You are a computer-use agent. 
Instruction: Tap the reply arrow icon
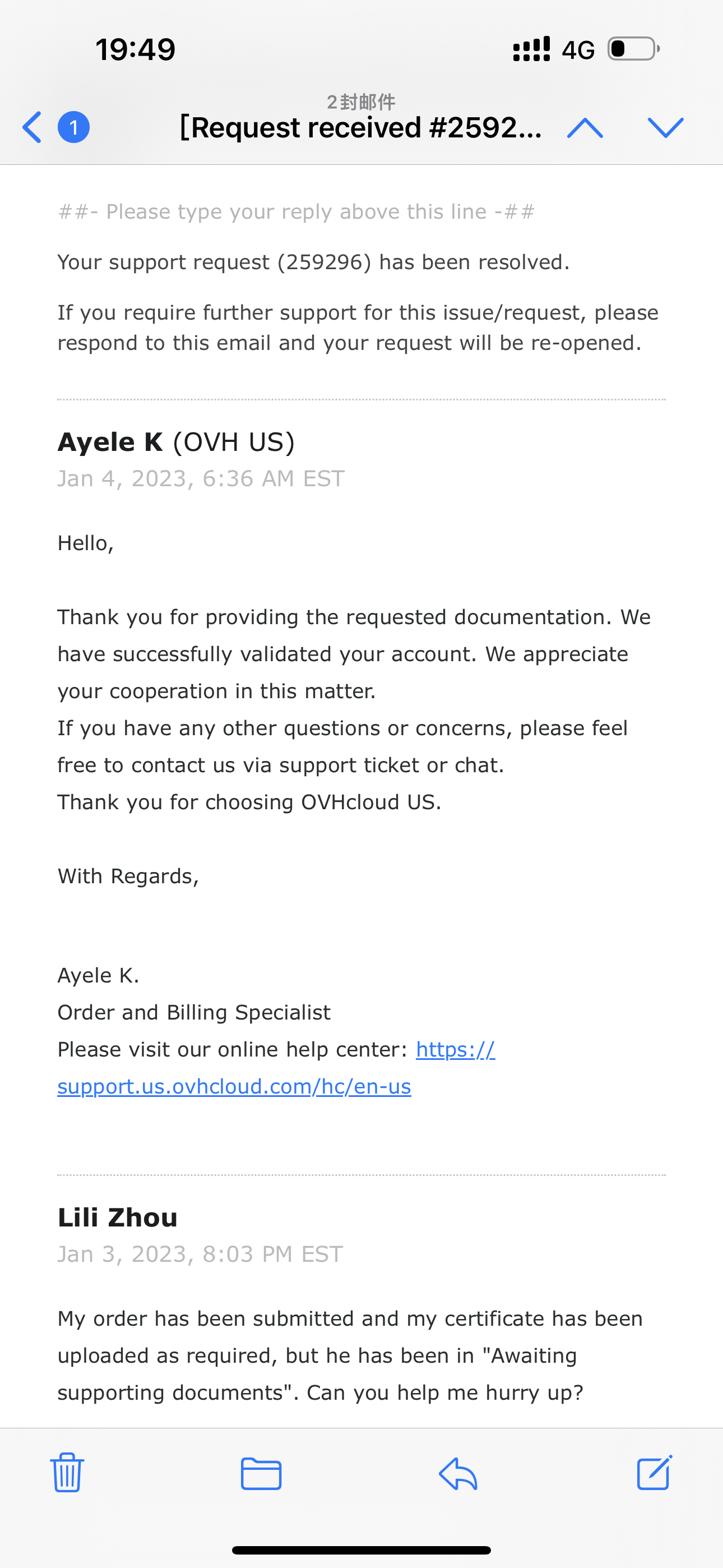coord(458,1474)
